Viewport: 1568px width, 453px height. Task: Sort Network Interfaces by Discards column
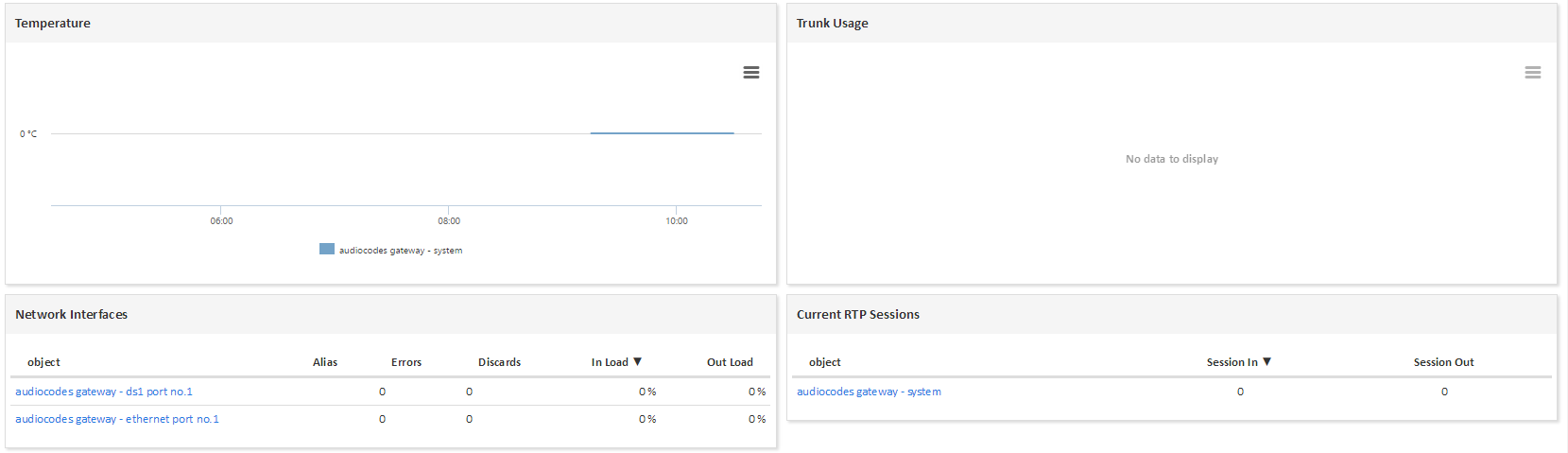[x=499, y=362]
